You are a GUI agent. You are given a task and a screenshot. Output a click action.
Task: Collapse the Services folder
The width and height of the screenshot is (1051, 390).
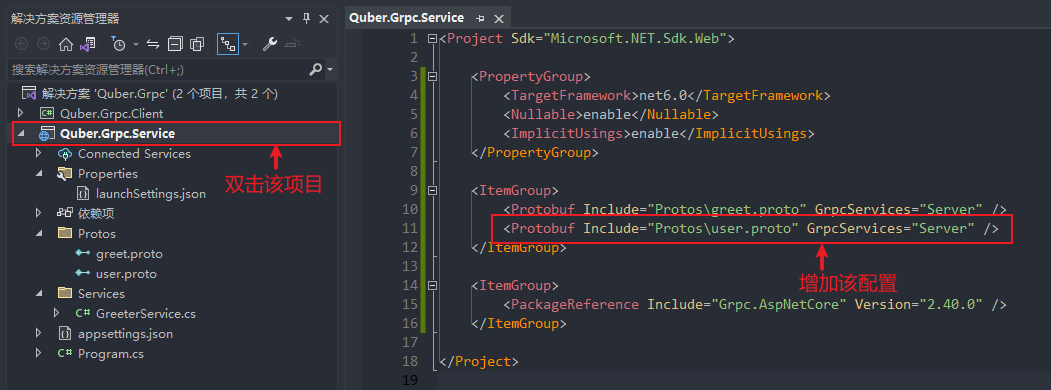point(38,294)
